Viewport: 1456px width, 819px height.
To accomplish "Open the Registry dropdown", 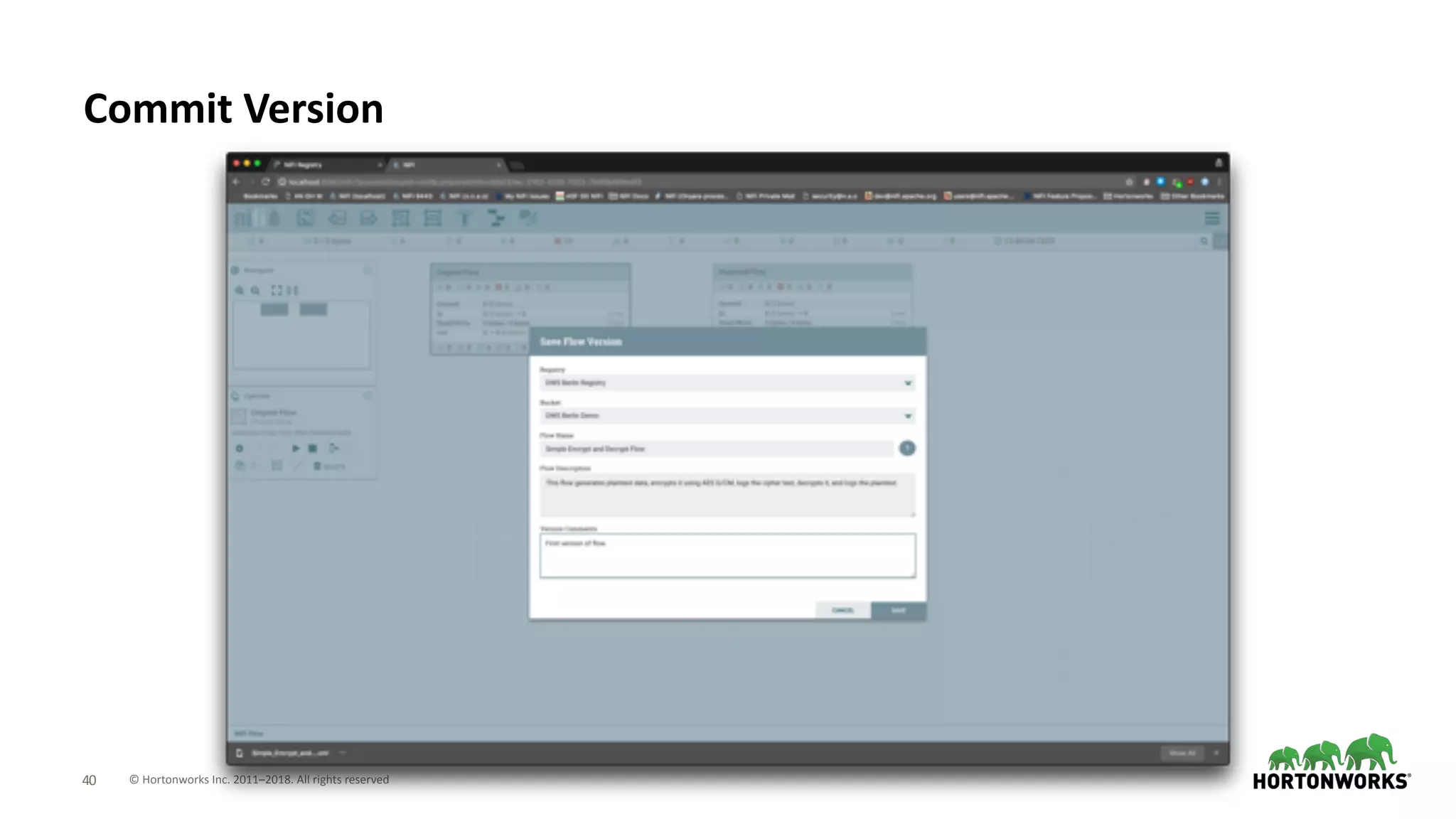I will pyautogui.click(x=727, y=383).
